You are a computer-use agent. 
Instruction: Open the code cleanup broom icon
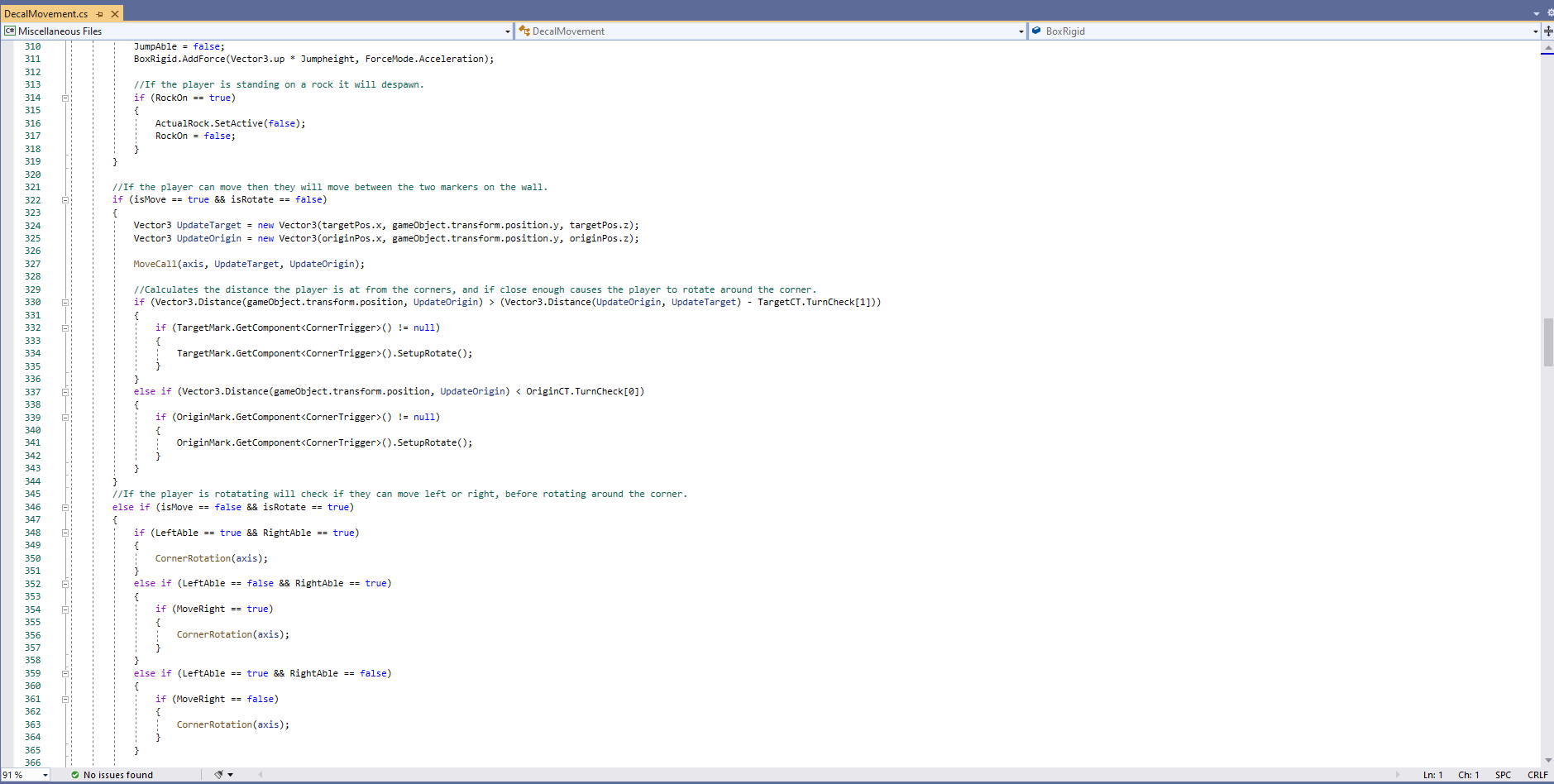click(x=219, y=775)
